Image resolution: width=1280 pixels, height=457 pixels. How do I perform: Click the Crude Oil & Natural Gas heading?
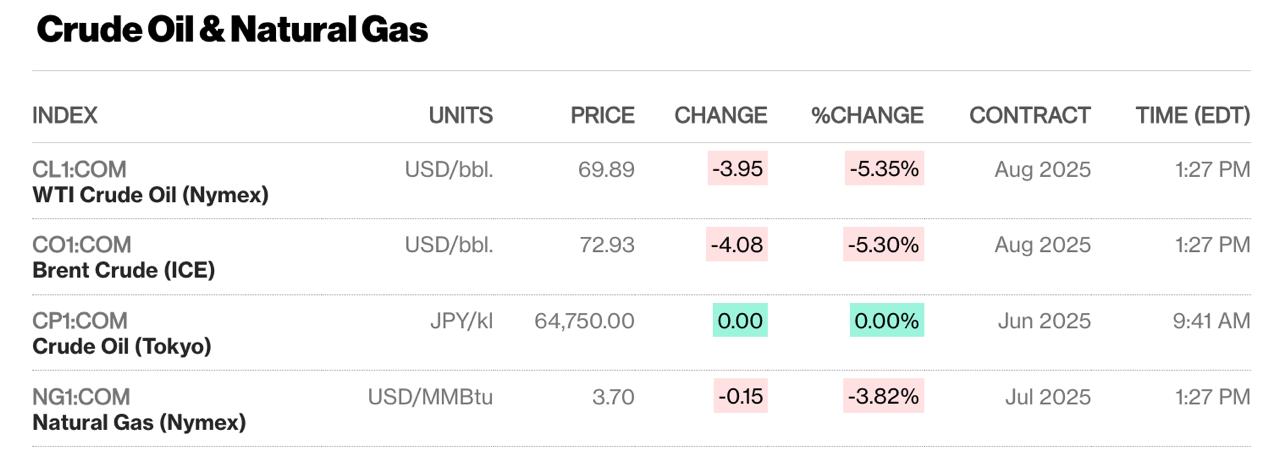(232, 30)
